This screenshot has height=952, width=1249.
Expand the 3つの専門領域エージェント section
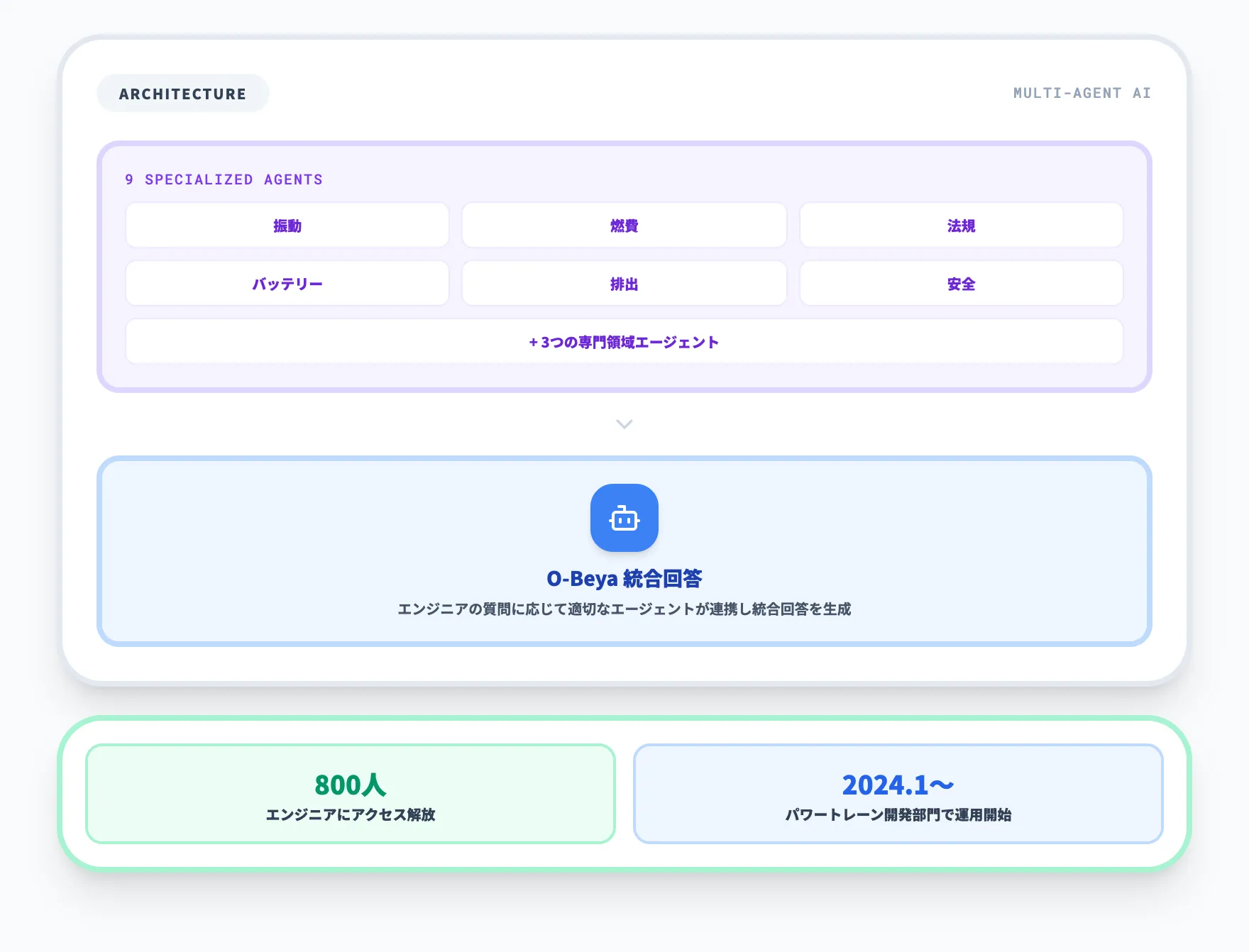tap(624, 341)
